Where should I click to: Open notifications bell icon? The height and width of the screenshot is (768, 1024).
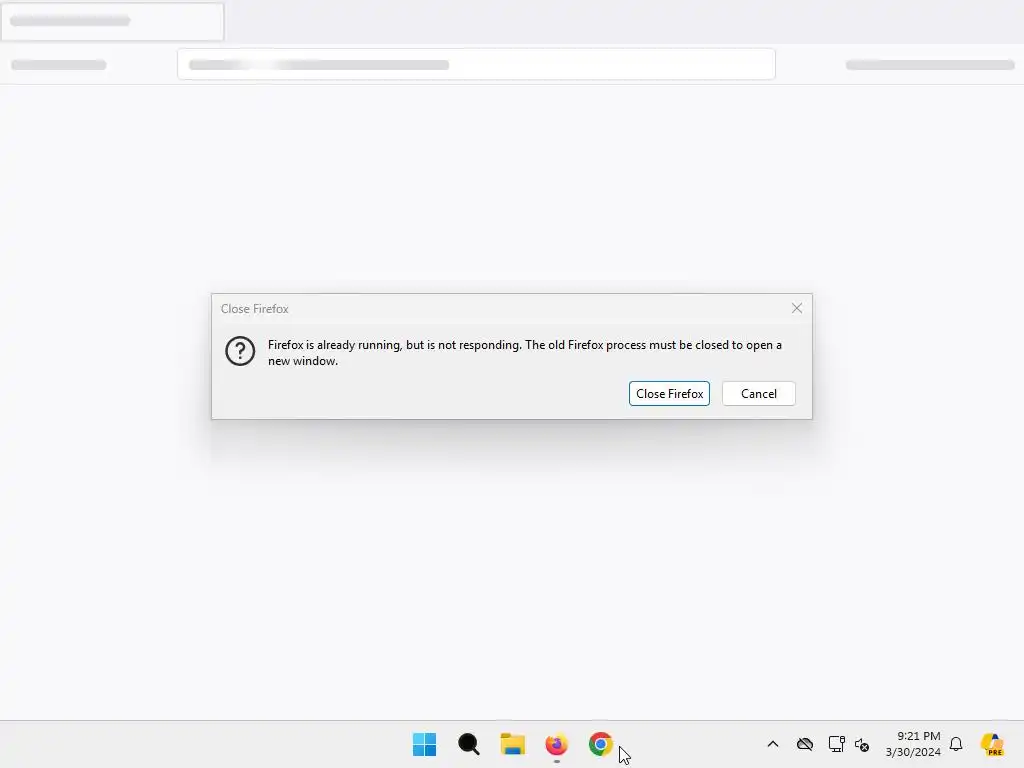point(956,744)
